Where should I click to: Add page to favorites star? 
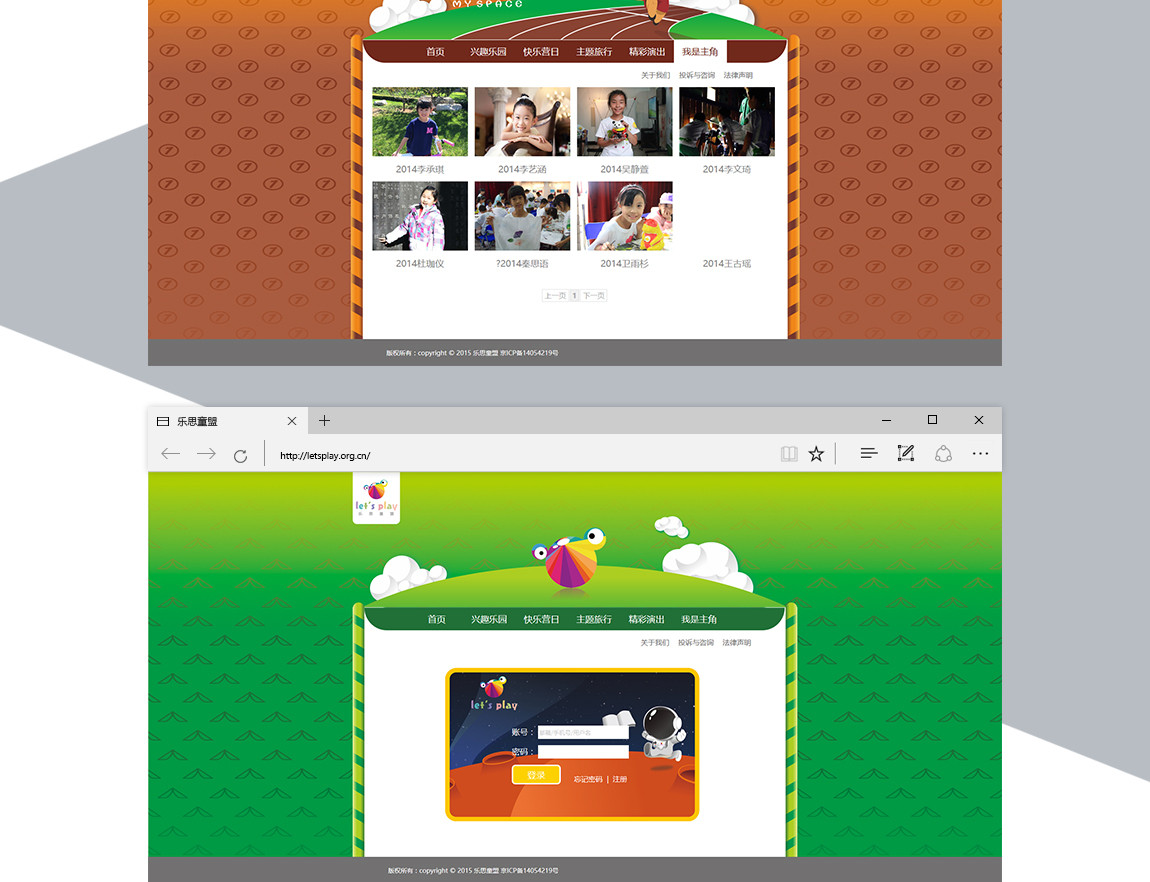(x=816, y=454)
